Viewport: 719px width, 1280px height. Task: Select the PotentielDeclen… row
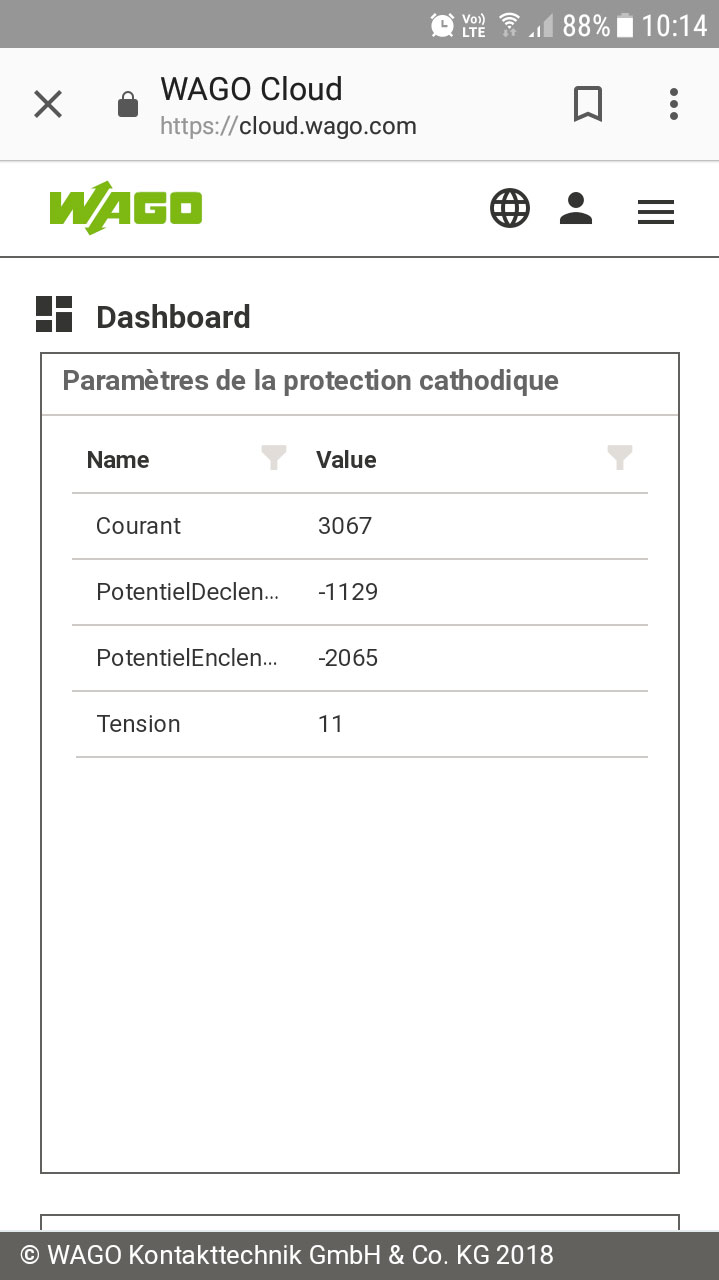(x=360, y=592)
